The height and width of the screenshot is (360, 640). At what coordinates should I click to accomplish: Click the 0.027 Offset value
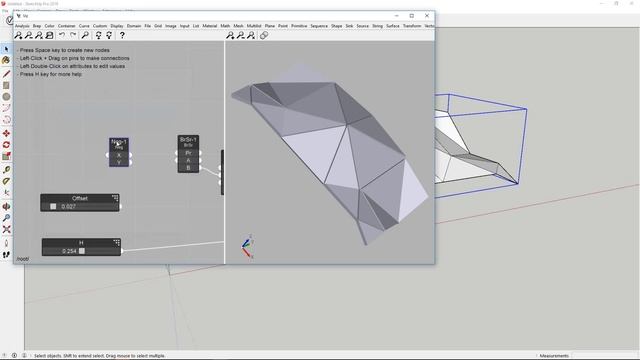pos(68,207)
